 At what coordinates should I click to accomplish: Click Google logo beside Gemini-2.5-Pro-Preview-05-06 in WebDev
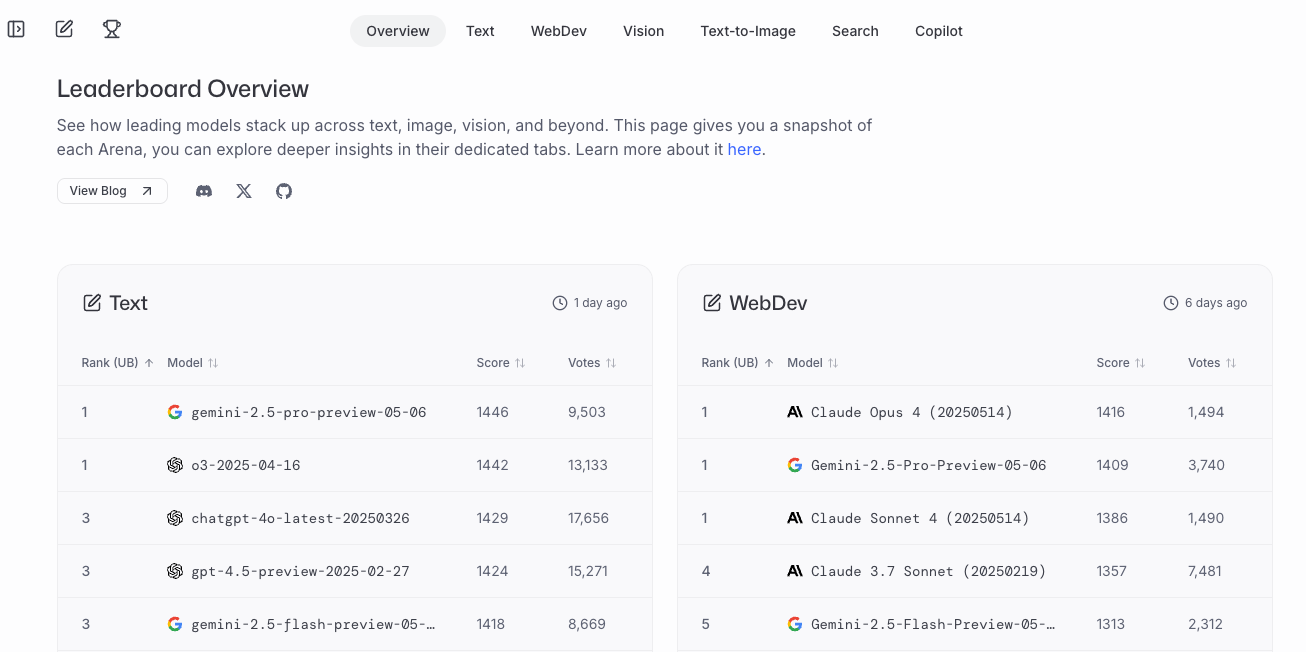(x=795, y=465)
